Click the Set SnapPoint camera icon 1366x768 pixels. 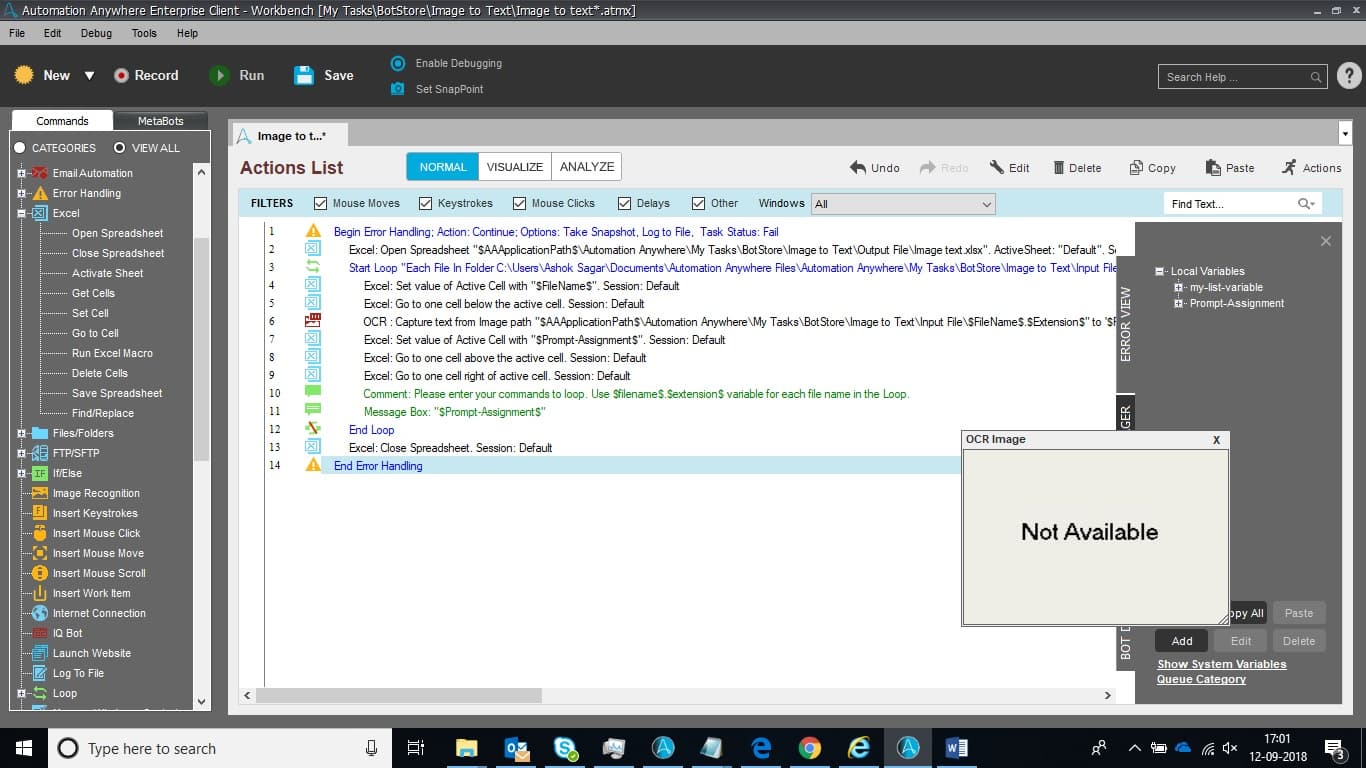point(397,89)
